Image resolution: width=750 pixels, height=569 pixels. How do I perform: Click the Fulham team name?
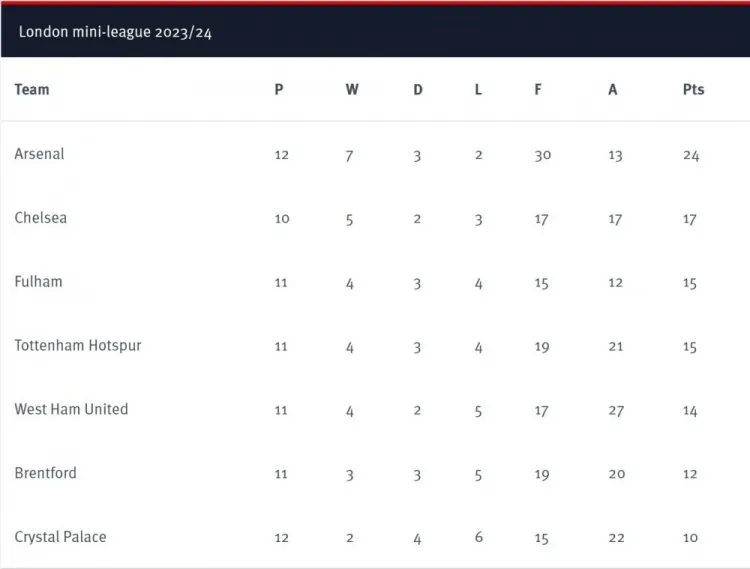(38, 282)
